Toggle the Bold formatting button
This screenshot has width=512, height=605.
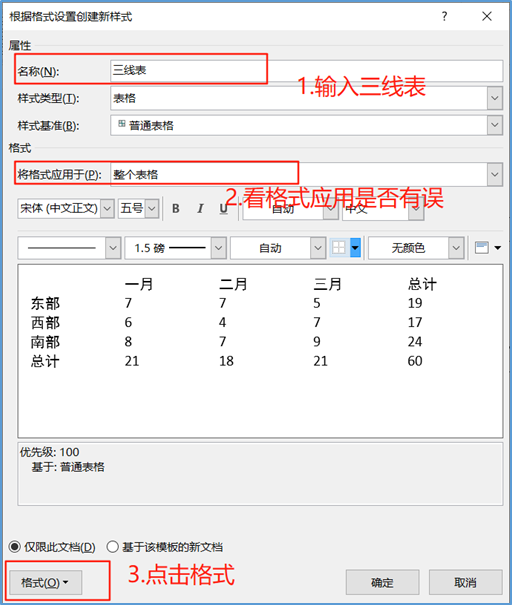tap(176, 208)
